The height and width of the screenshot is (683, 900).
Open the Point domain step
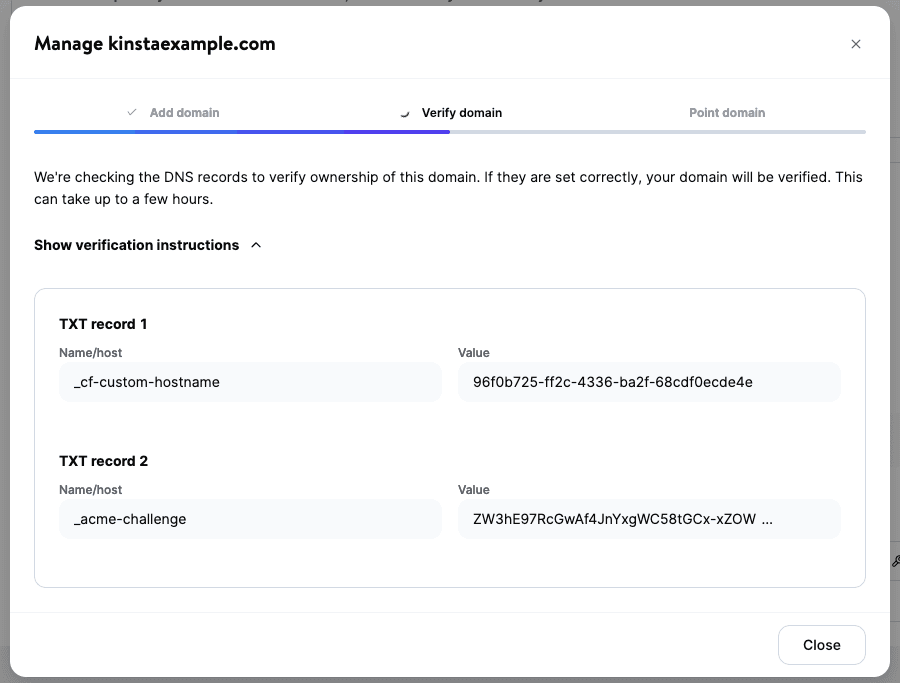[x=727, y=112]
